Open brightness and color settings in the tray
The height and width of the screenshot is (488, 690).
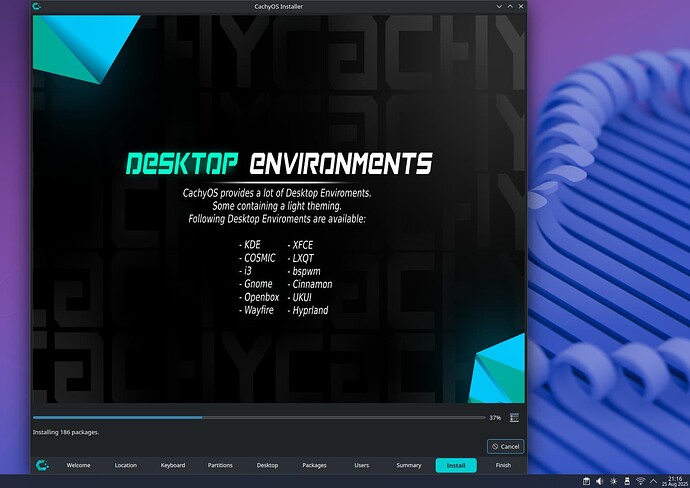(613, 481)
